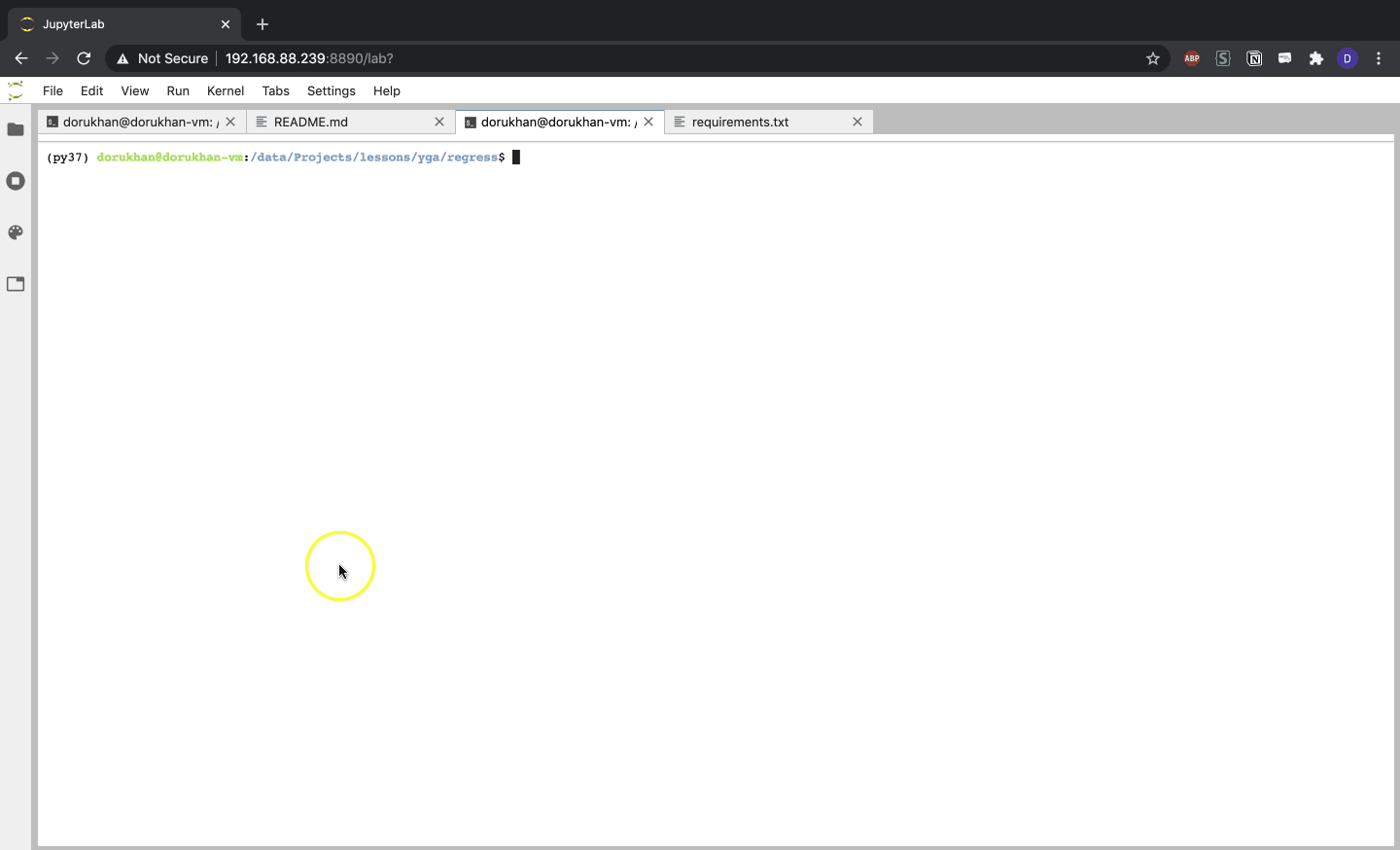Image resolution: width=1400 pixels, height=850 pixels.
Task: Open the Help menu
Action: (x=387, y=90)
